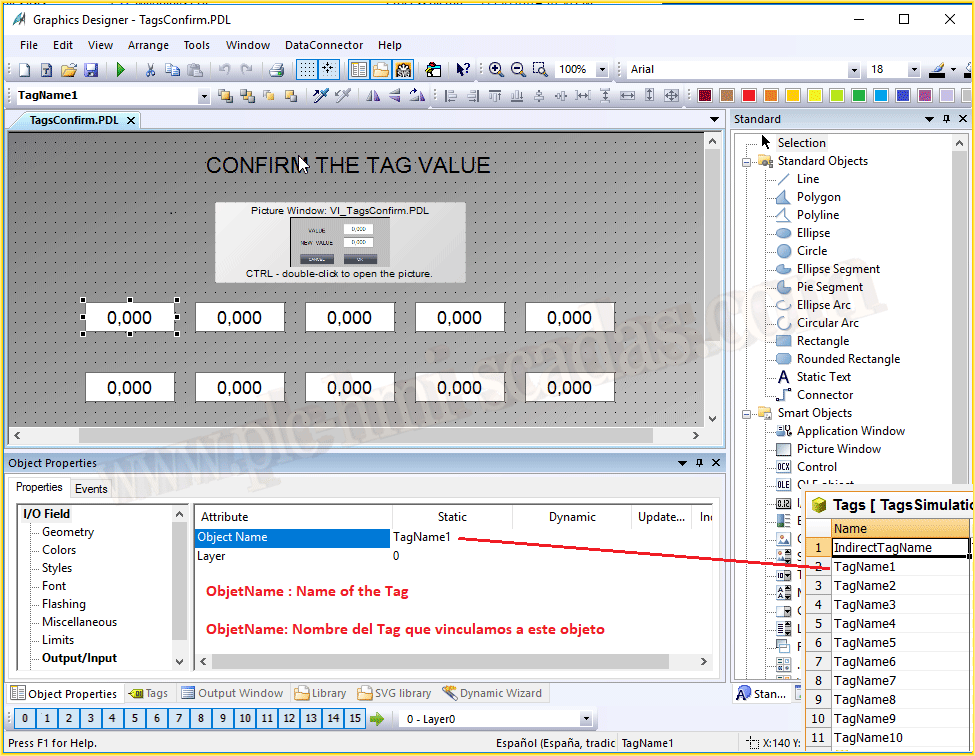
Task: Click the Print icon in the toolbar
Action: pos(277,70)
